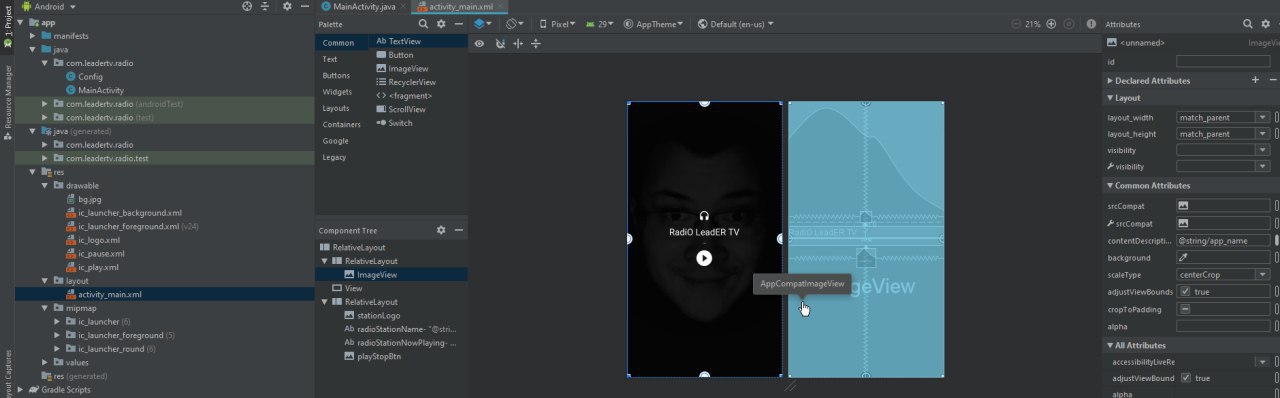Toggle adjustViewBounds checkbox in Common Attributes
1280x398 pixels.
click(x=1185, y=291)
